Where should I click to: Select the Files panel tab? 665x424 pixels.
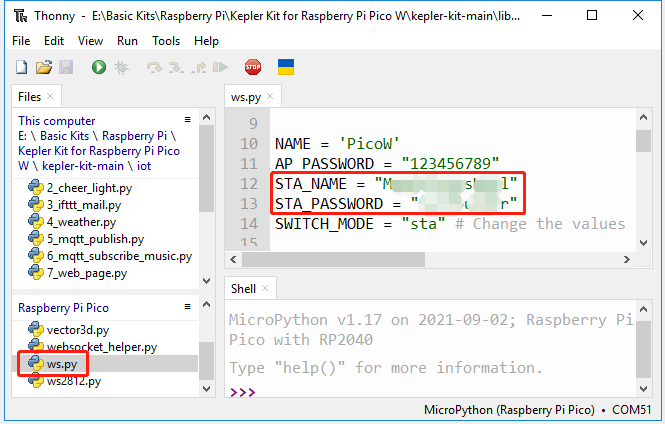pos(29,97)
